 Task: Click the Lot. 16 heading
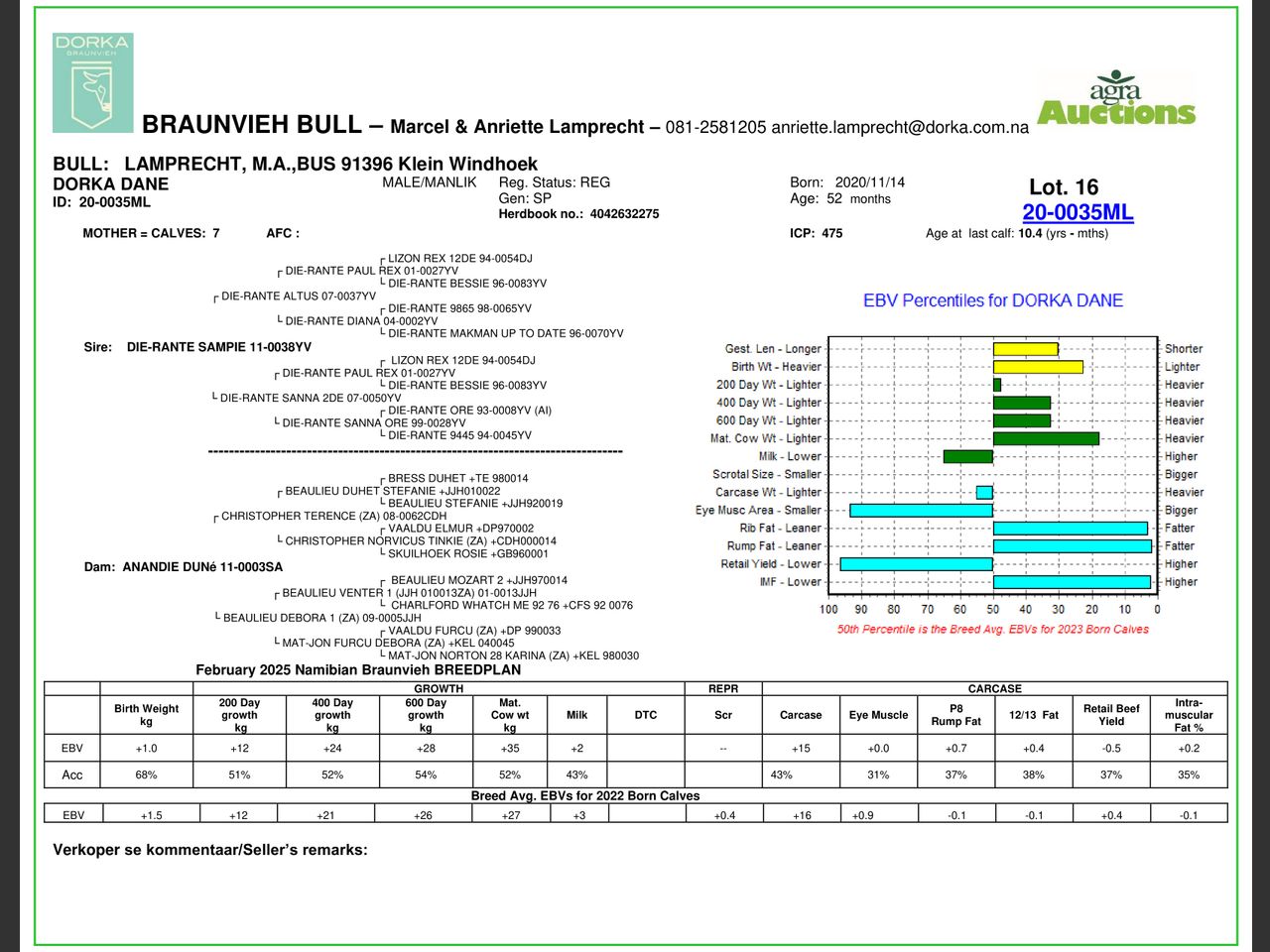coord(1064,187)
